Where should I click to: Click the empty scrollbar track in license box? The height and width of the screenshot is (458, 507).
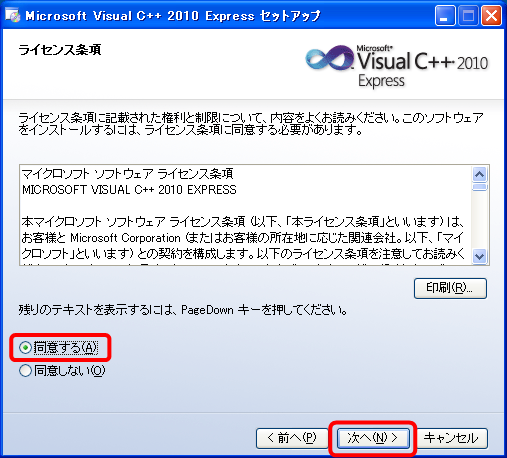[x=479, y=220]
